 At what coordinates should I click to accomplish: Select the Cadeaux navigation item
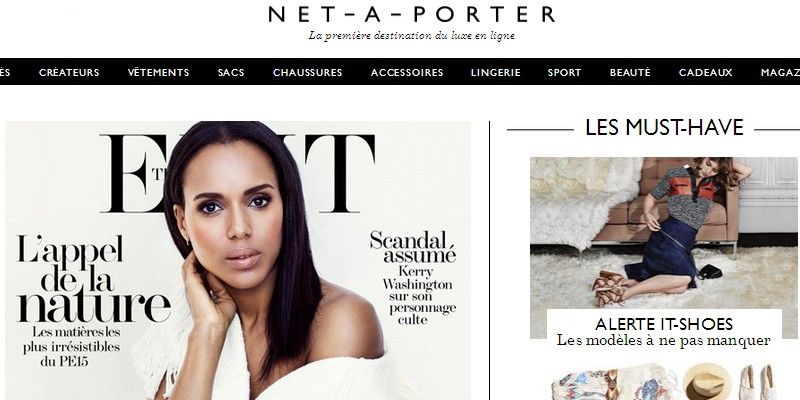pyautogui.click(x=706, y=72)
